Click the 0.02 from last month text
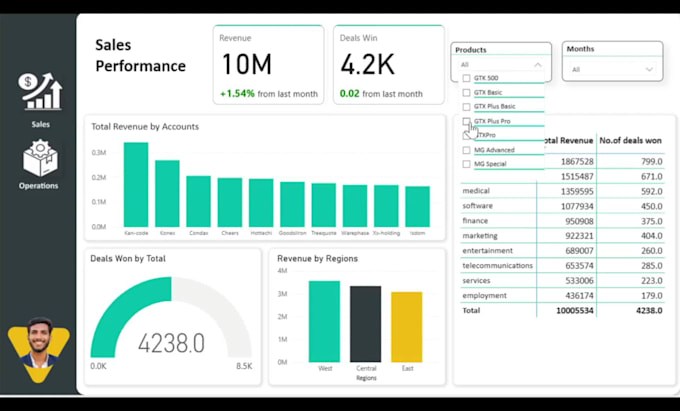This screenshot has height=411, width=680. pyautogui.click(x=381, y=94)
